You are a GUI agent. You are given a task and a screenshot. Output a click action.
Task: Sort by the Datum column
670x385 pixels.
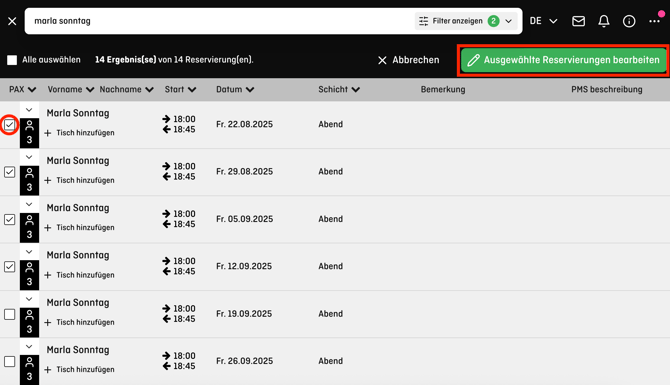pyautogui.click(x=235, y=89)
